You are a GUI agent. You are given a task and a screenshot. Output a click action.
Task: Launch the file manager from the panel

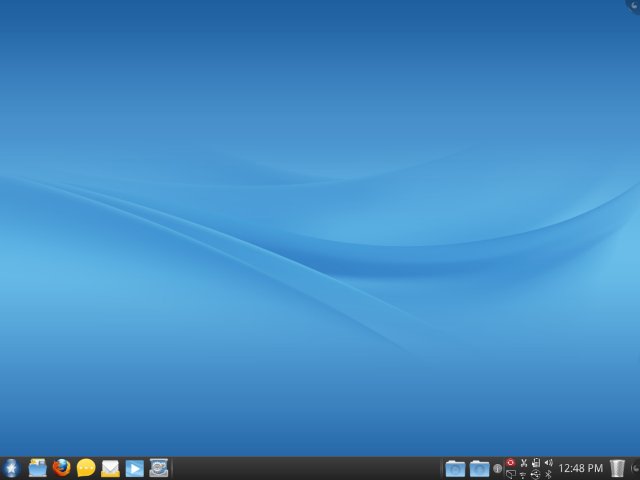click(x=38, y=468)
